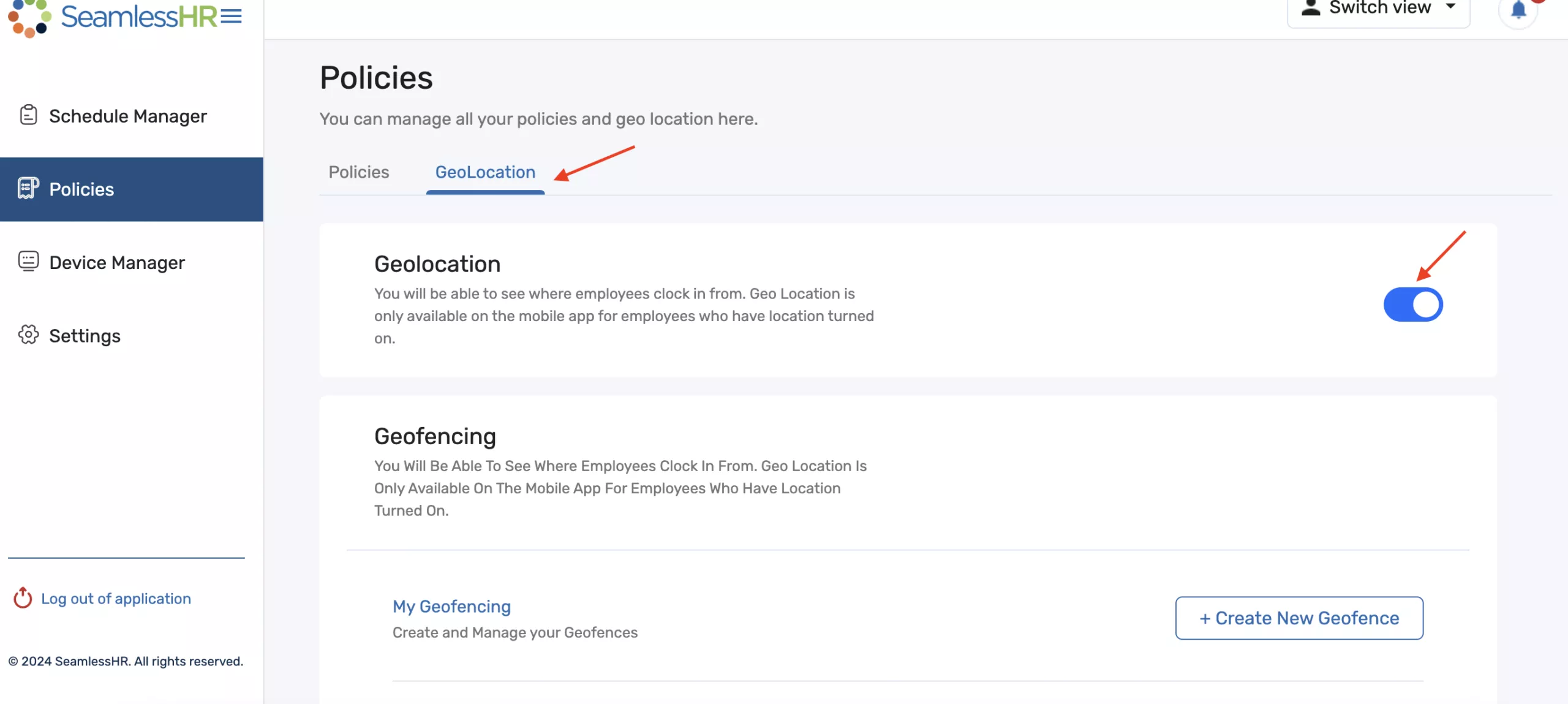Disable the Geolocation toggle switch
Image resolution: width=1568 pixels, height=704 pixels.
click(1412, 305)
